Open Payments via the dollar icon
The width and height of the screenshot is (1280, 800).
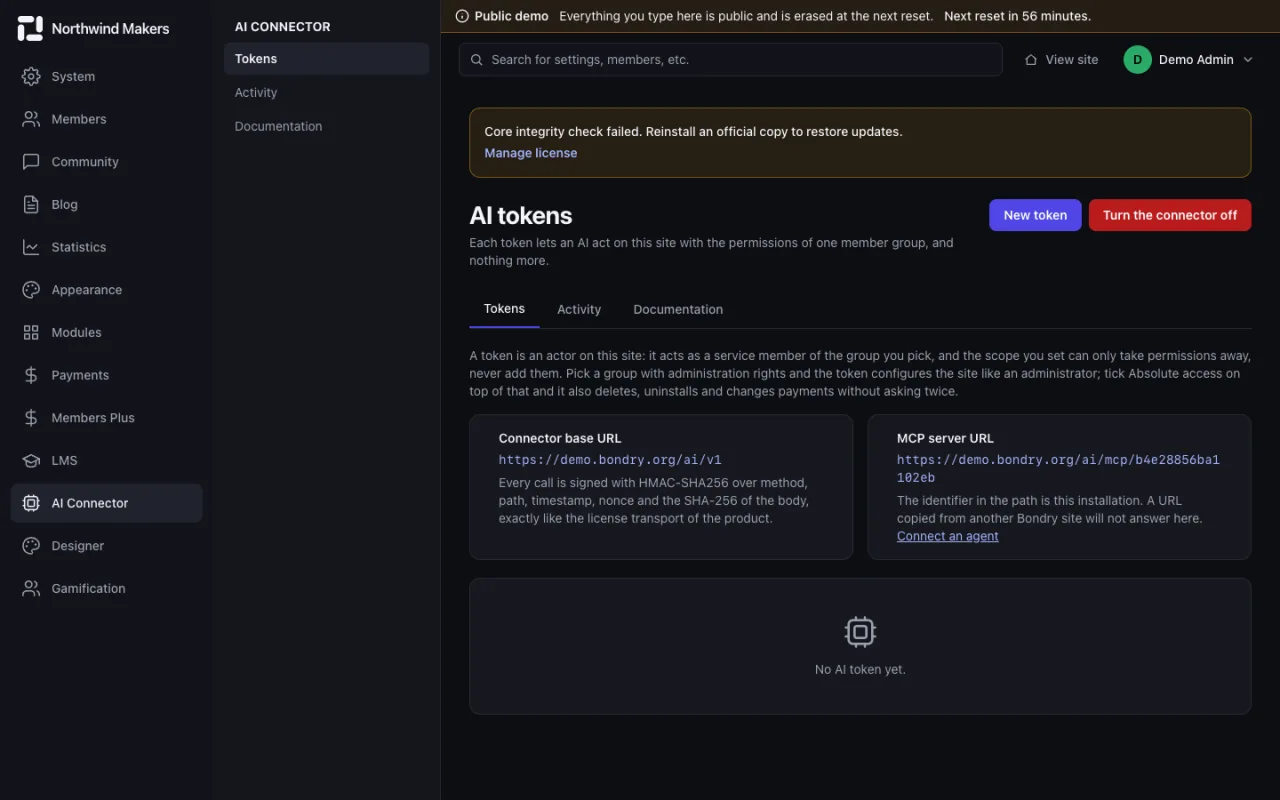click(31, 375)
